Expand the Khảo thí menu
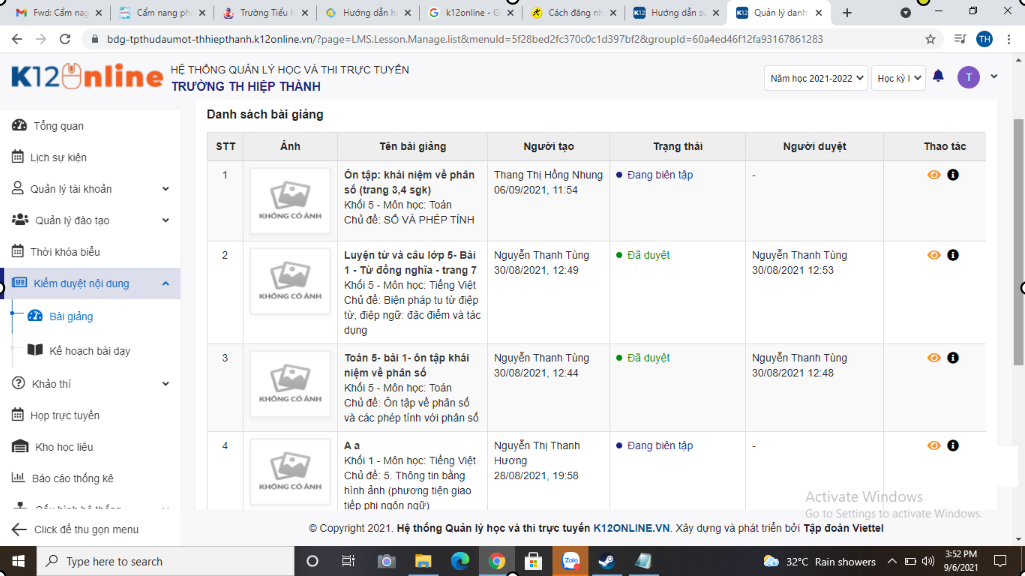1025x576 pixels. [x=90, y=384]
